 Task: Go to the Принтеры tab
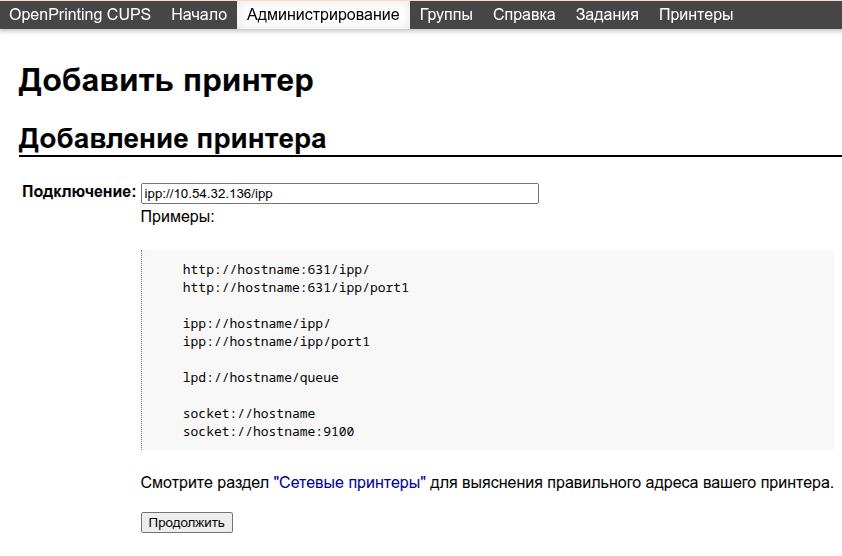coord(695,15)
